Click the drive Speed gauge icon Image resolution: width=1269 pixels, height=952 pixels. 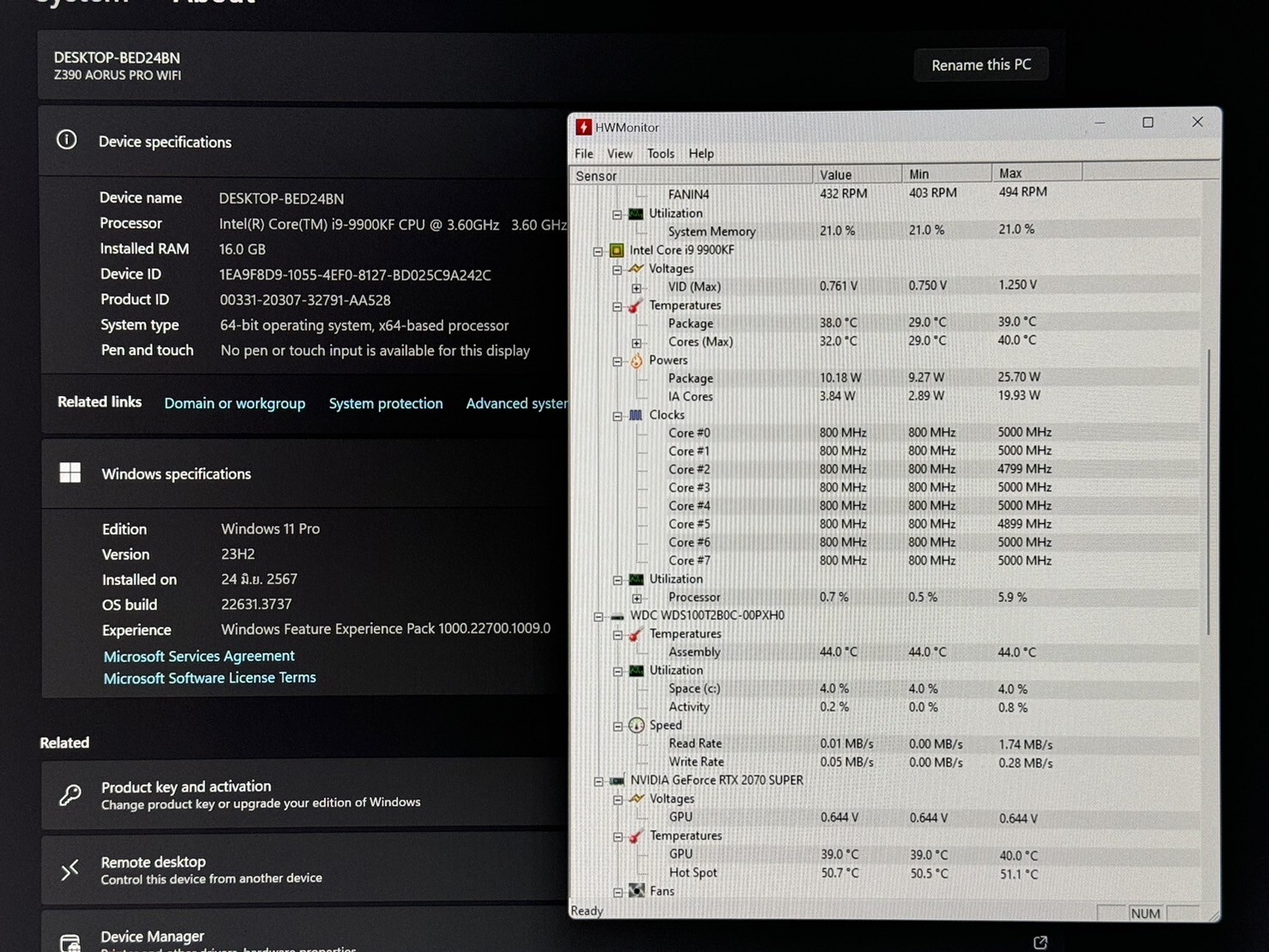pyautogui.click(x=637, y=725)
